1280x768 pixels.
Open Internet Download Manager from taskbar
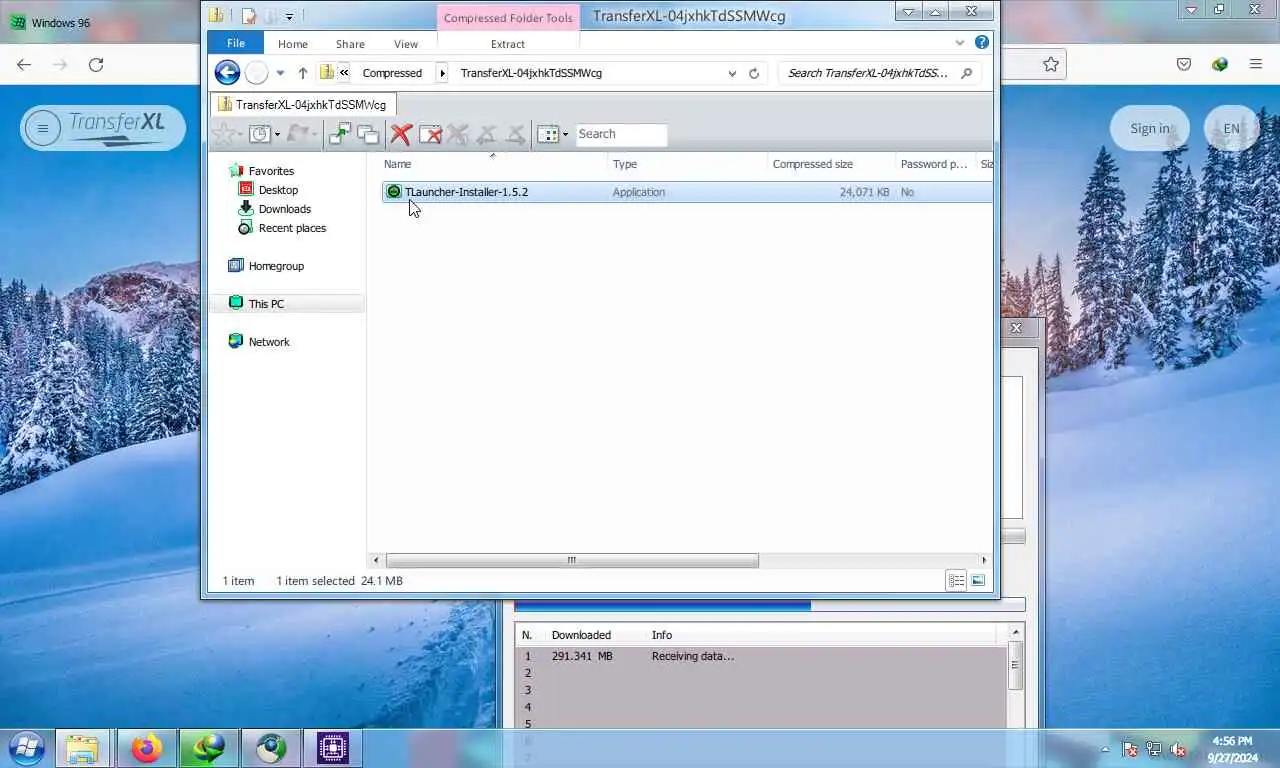pos(209,748)
